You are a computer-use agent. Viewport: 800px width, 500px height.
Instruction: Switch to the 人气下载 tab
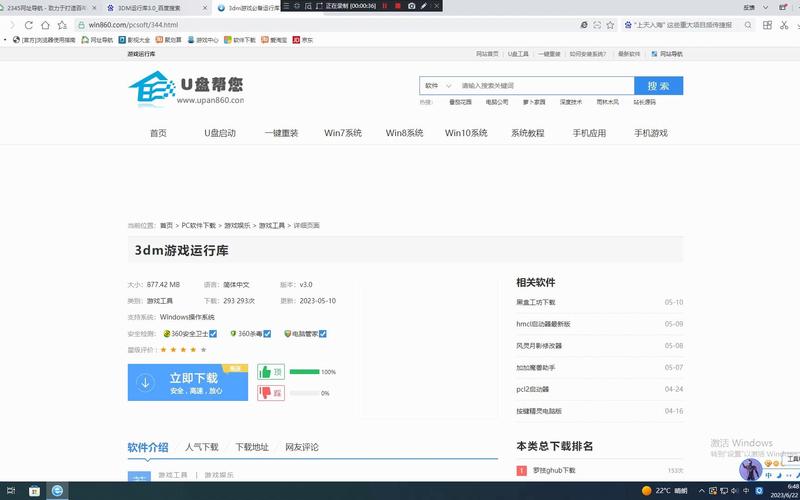(202, 447)
